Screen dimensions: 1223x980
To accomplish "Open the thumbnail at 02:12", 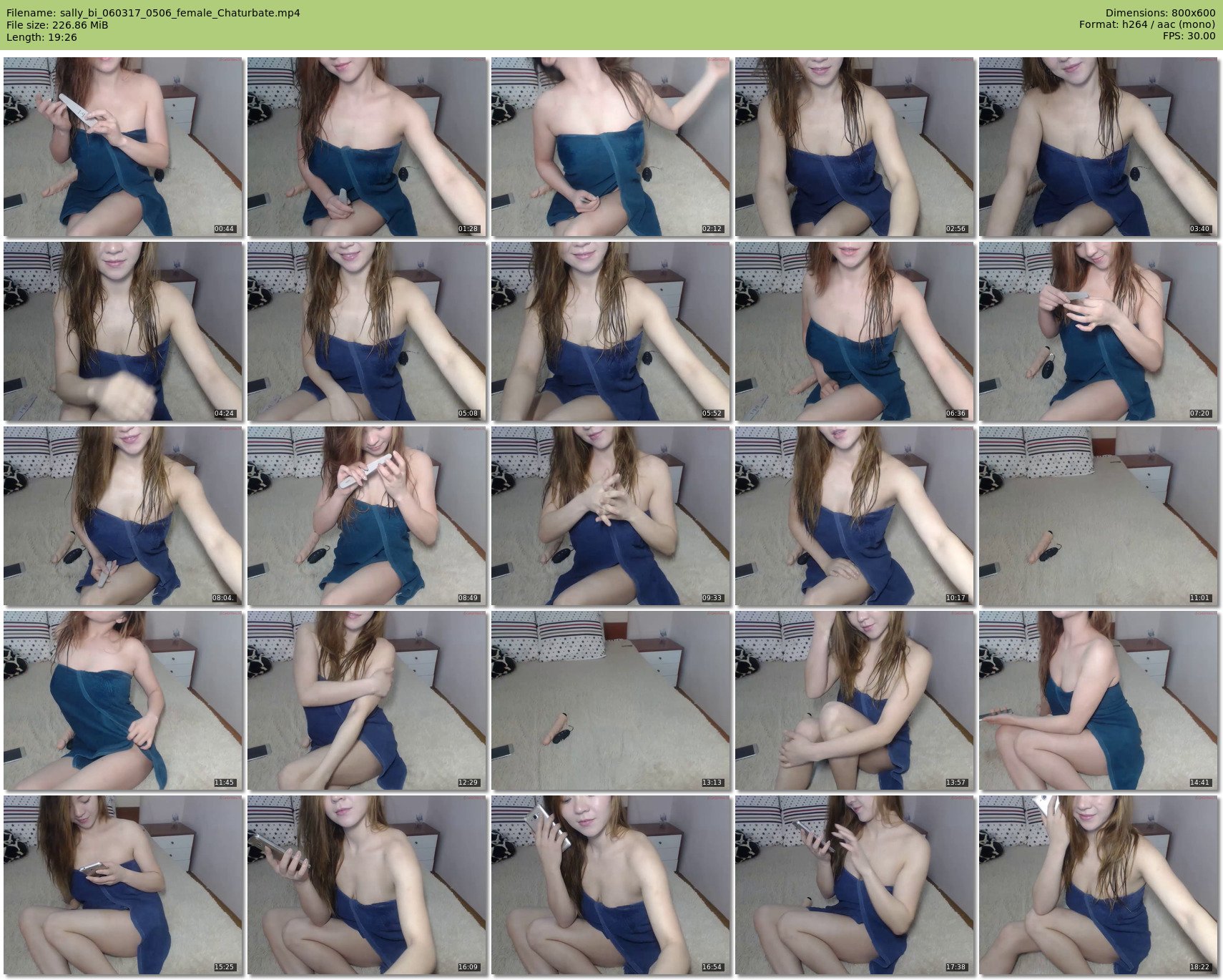I will coord(611,147).
